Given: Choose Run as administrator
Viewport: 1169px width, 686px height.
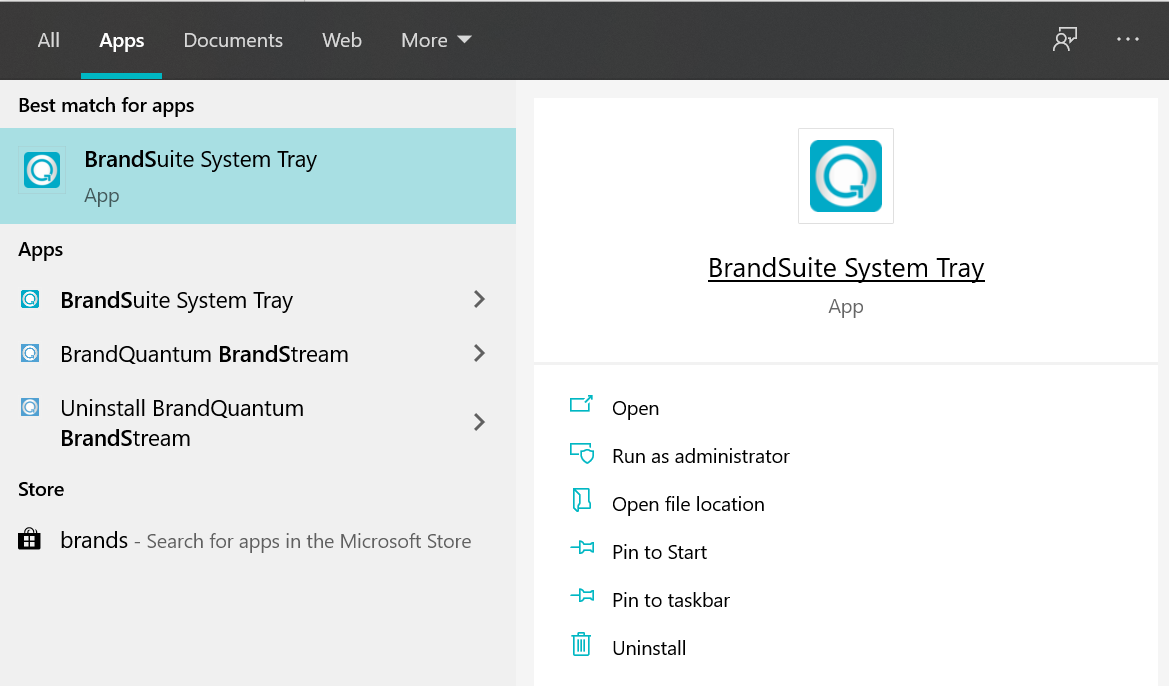Looking at the screenshot, I should (700, 456).
